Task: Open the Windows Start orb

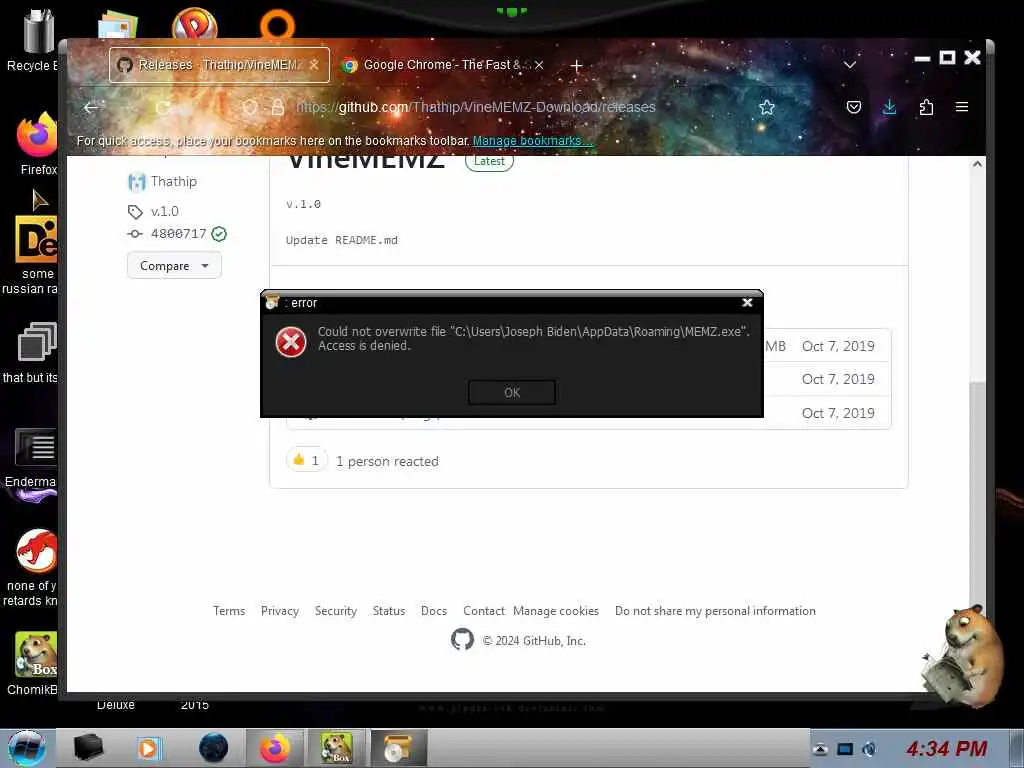Action: (x=26, y=748)
